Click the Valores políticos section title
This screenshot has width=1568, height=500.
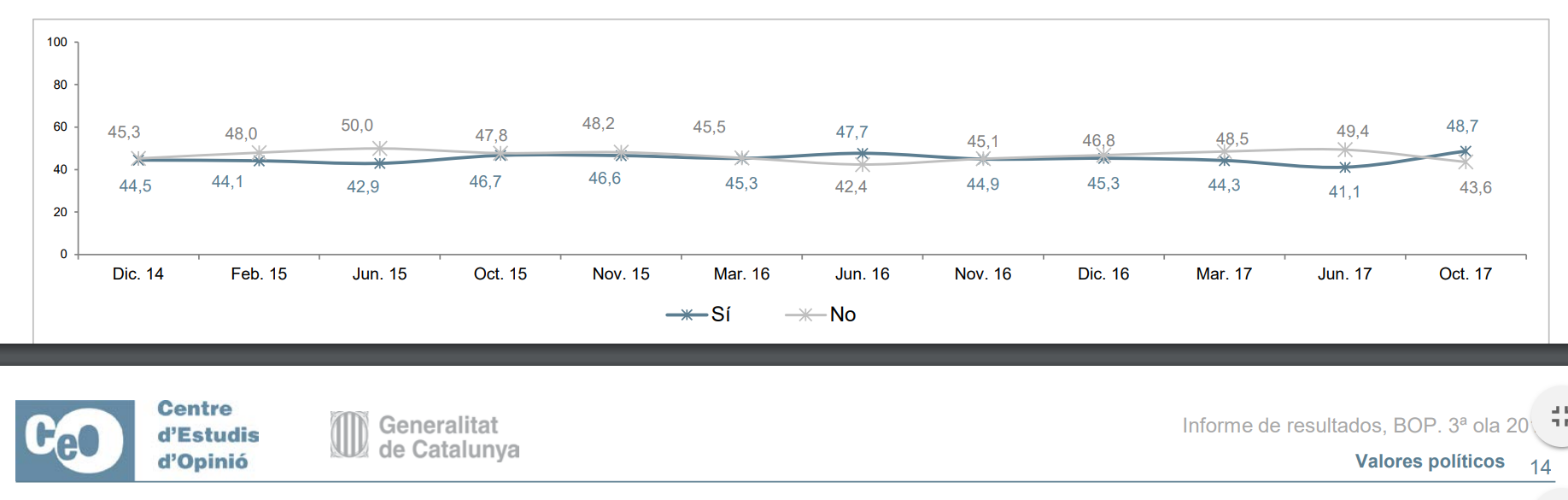(x=1430, y=462)
